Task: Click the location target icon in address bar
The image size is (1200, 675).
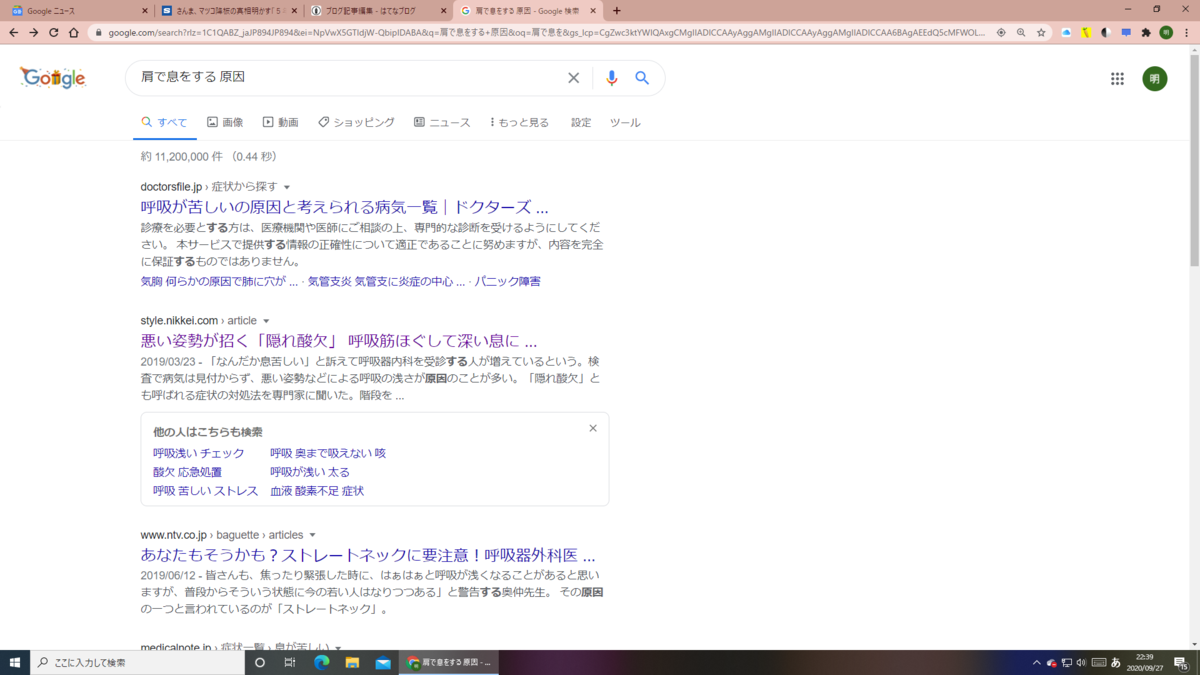Action: 1001,32
